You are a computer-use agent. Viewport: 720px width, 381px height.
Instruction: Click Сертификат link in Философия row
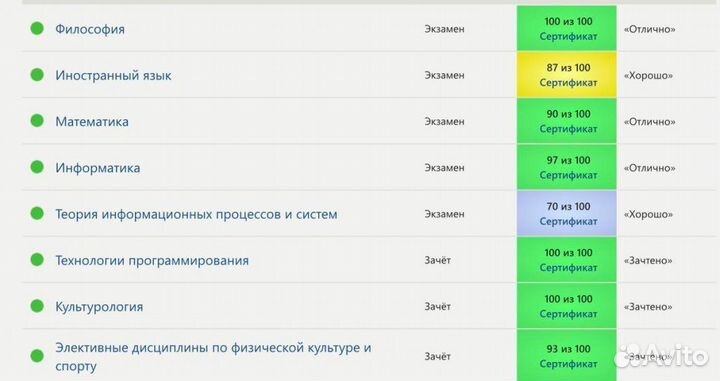(568, 36)
